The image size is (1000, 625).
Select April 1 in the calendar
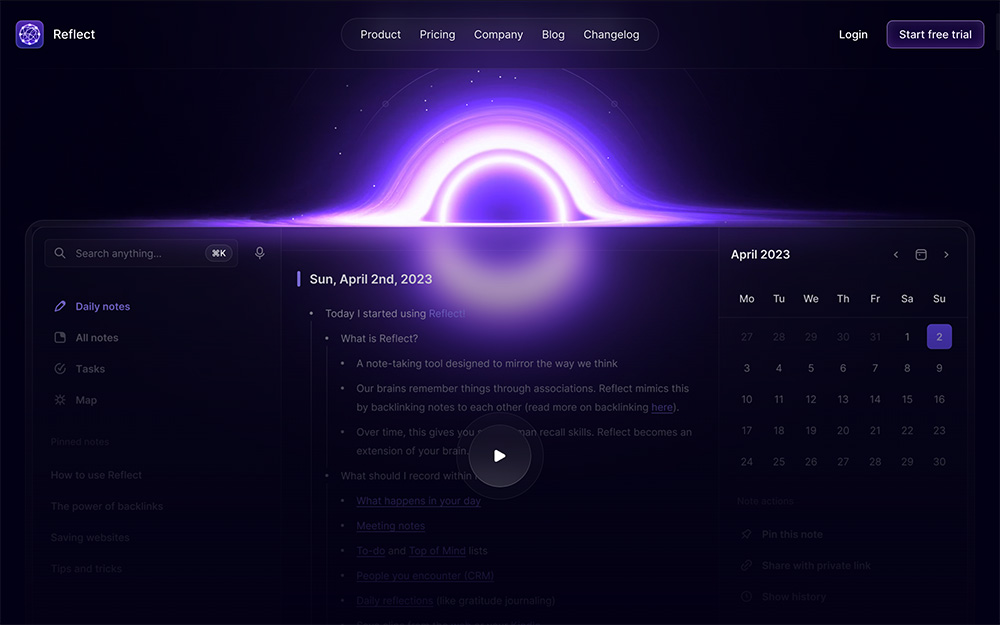pos(907,337)
